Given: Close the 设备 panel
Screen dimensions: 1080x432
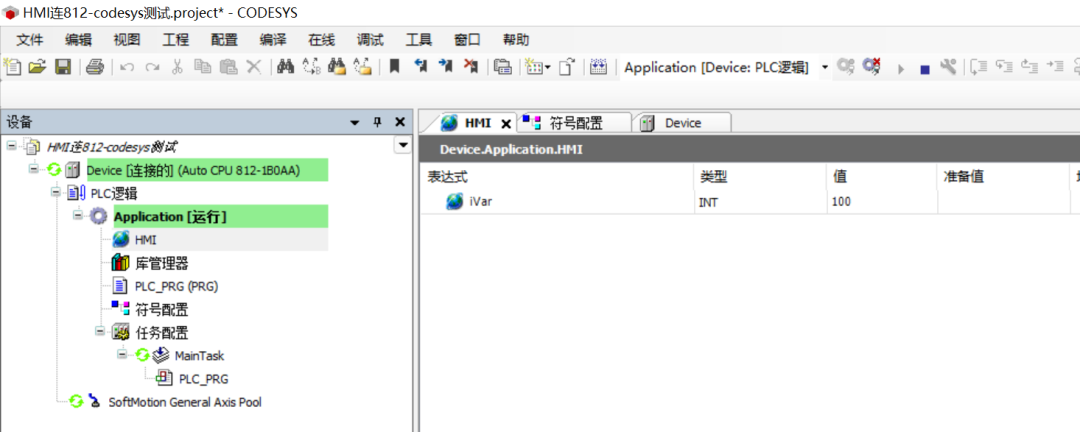Looking at the screenshot, I should tap(399, 123).
